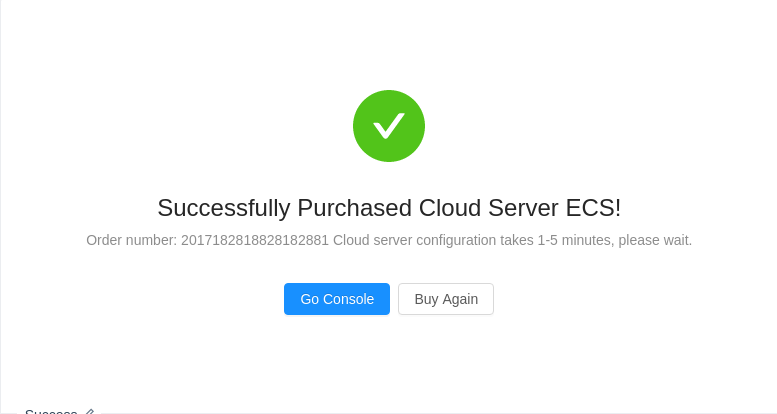Click the pencil edit icon beside Success

coord(90,412)
